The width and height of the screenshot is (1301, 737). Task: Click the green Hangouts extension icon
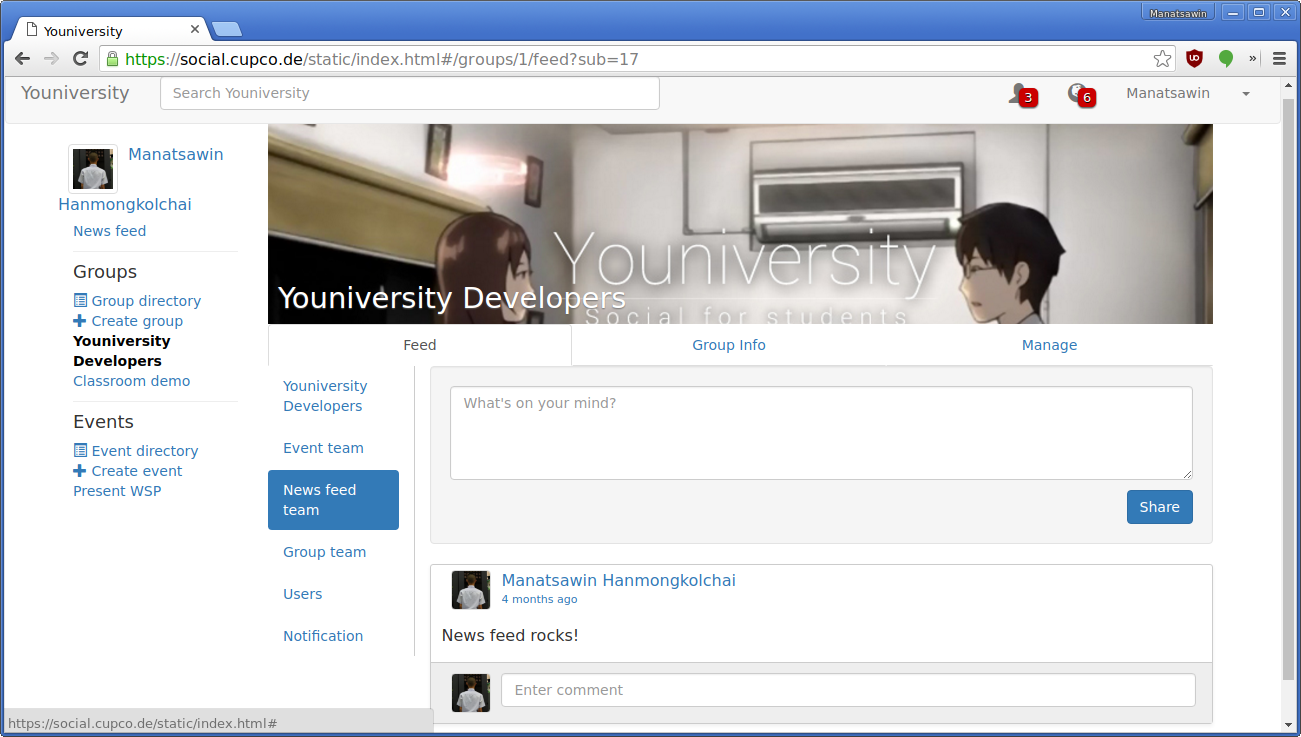click(1226, 59)
